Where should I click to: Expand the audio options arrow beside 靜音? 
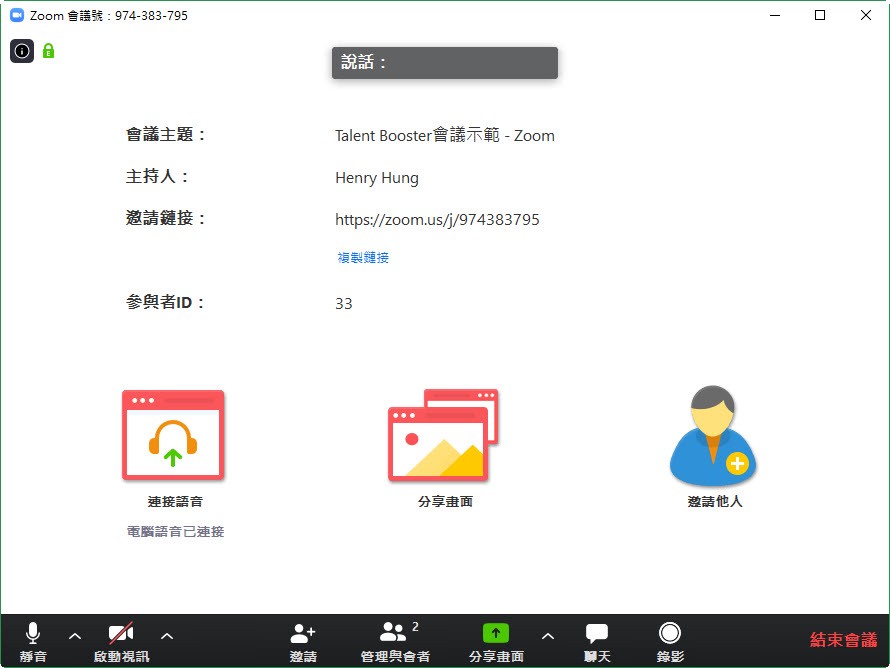(x=75, y=636)
